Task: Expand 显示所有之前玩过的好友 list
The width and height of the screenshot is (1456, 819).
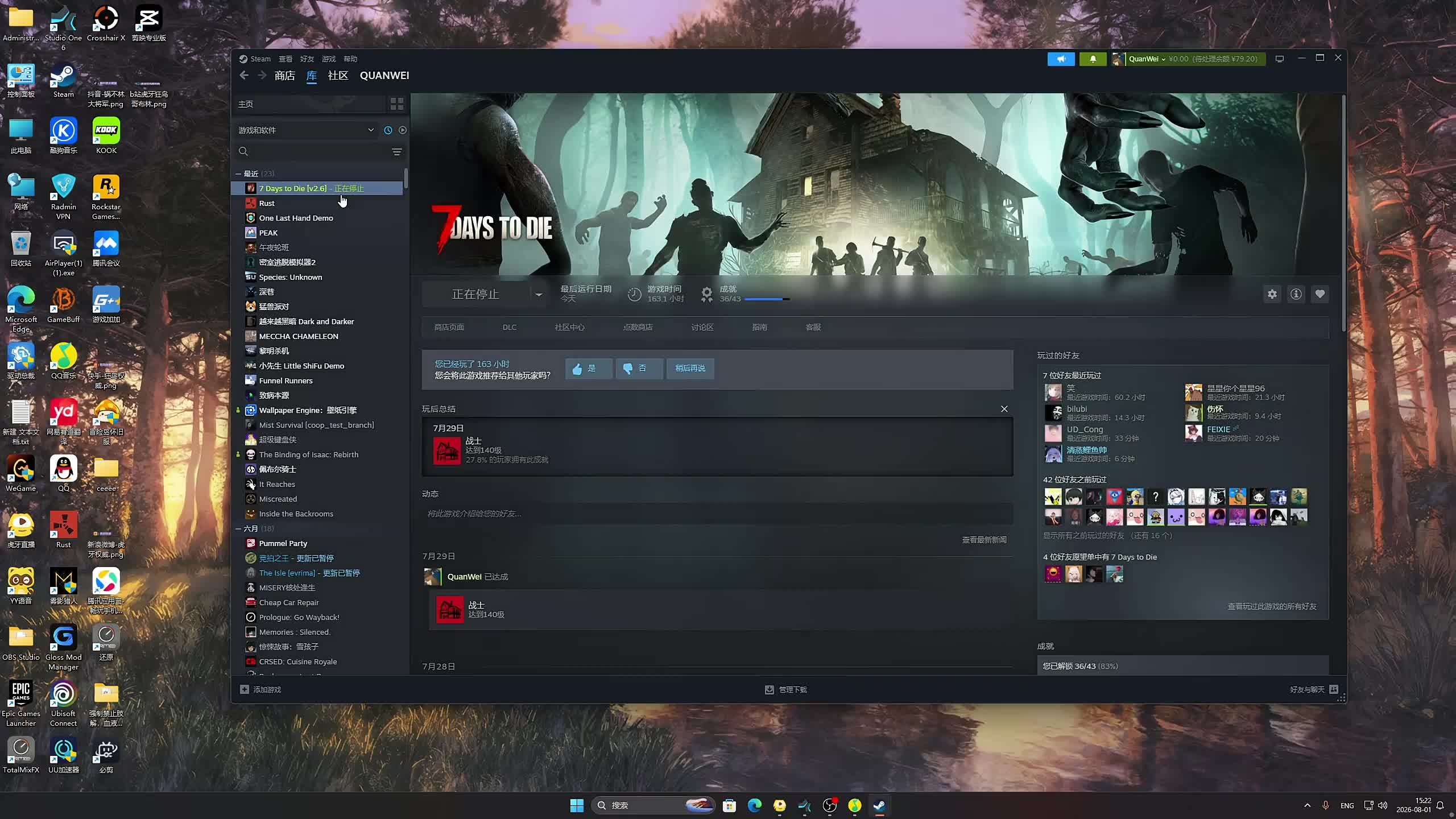Action: (x=1107, y=536)
